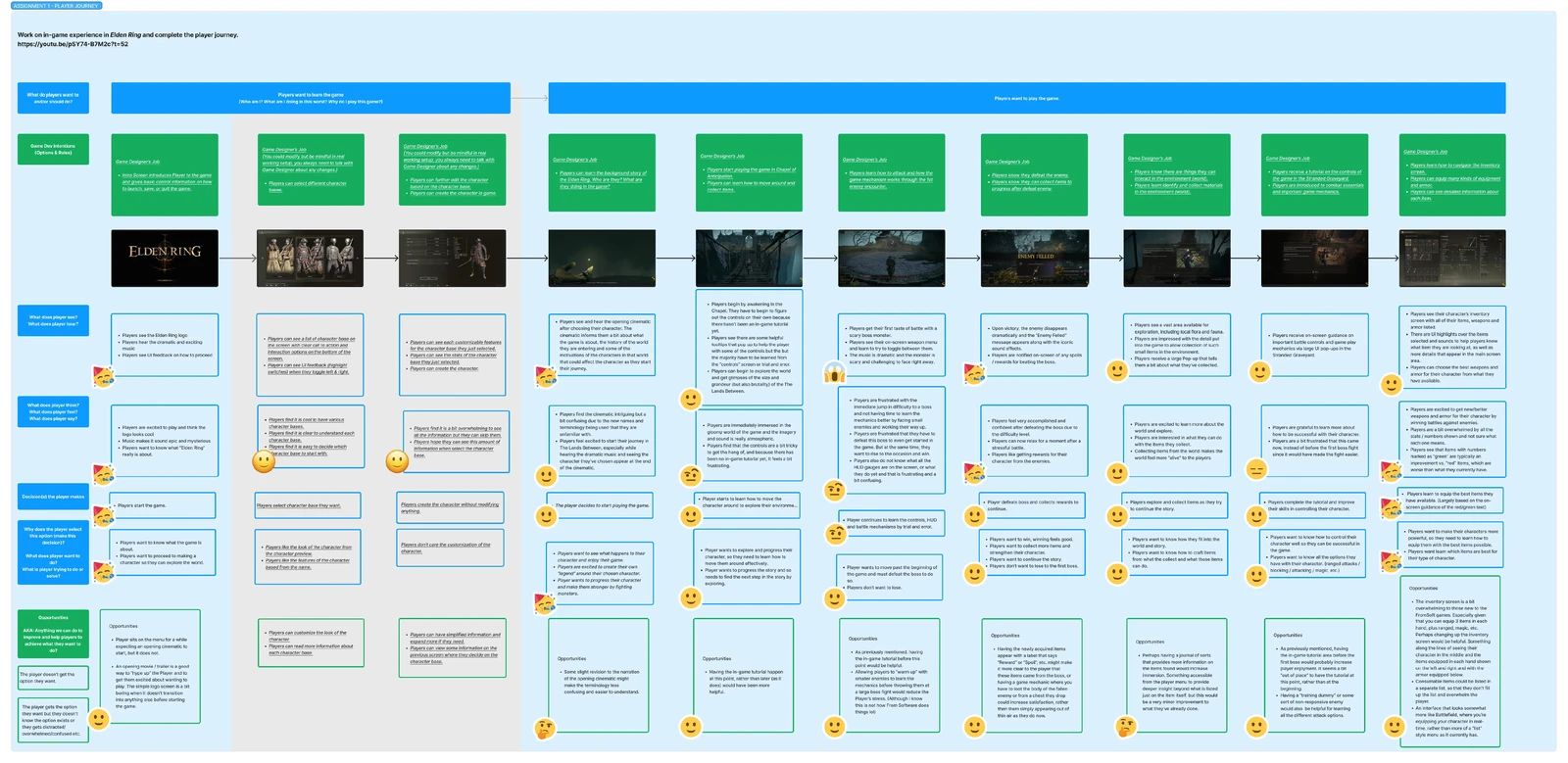Click 'What does player see? What does player hear?' label
The image size is (1568, 763).
pos(53,320)
